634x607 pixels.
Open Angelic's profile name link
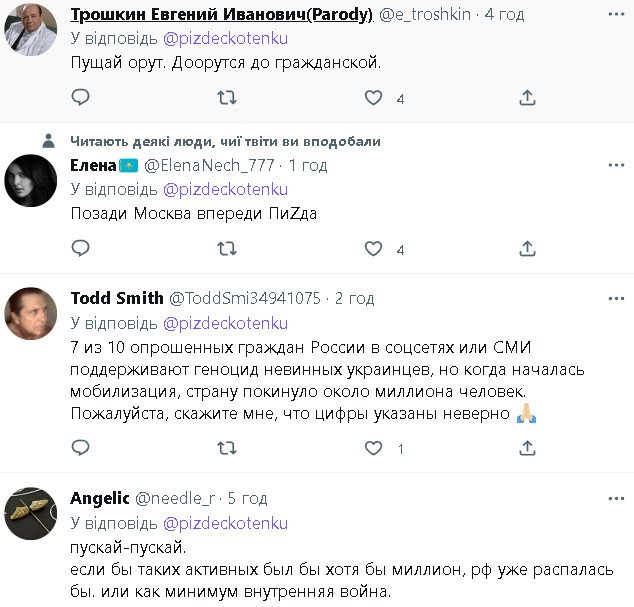(x=100, y=498)
